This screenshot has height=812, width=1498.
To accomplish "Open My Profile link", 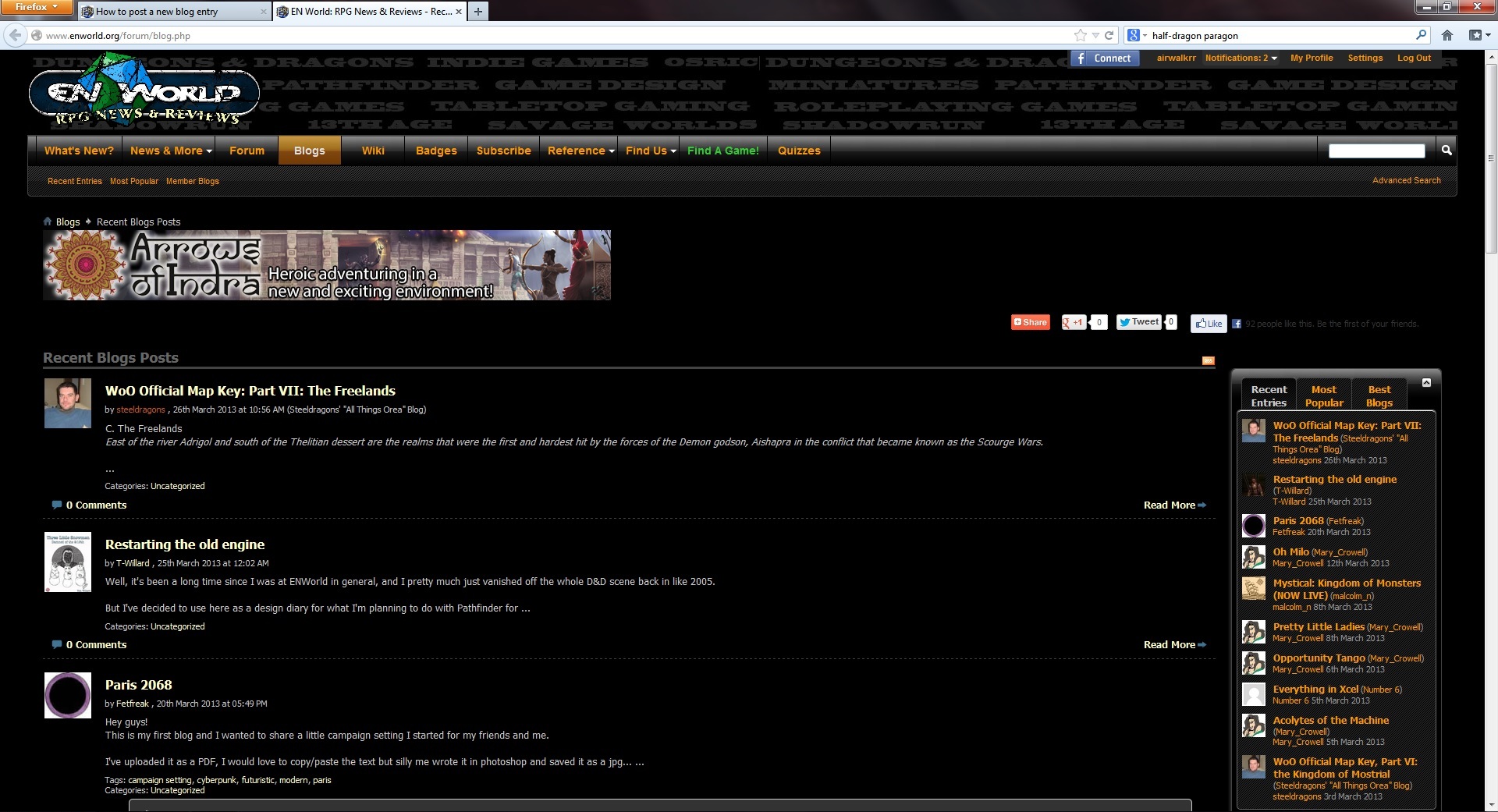I will [x=1312, y=58].
